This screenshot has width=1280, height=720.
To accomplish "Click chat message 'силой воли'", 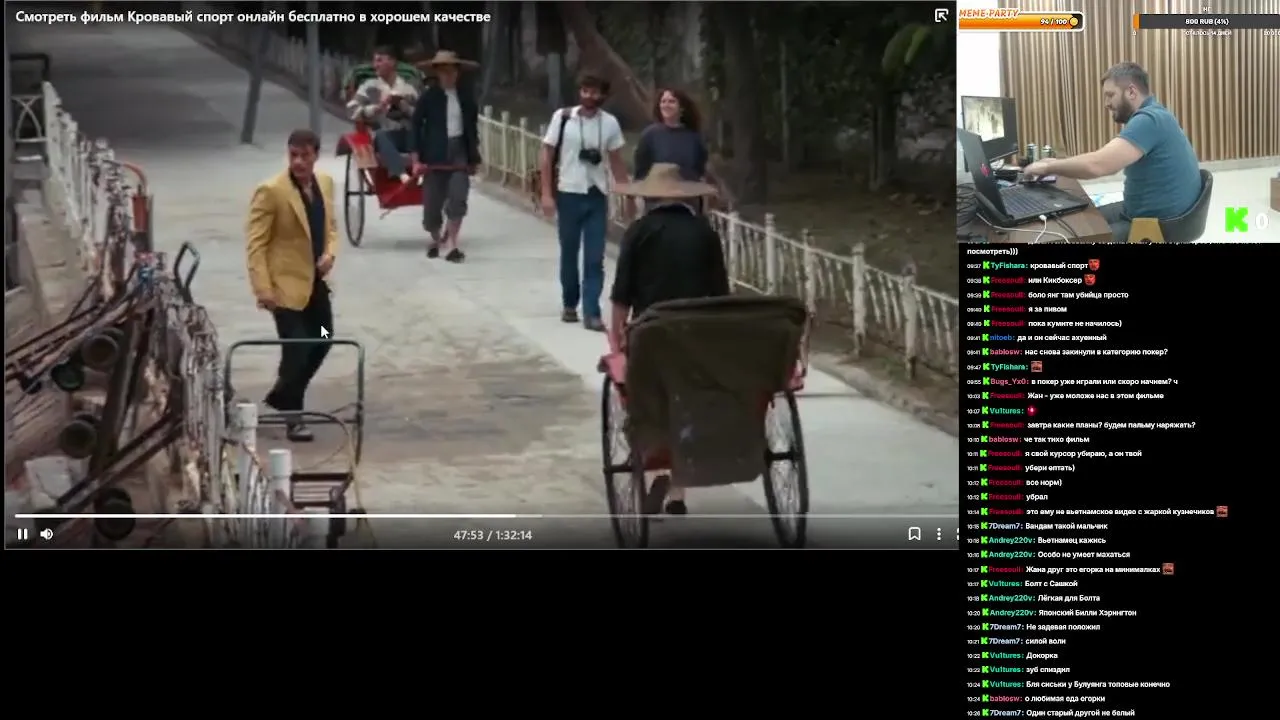I will point(1046,641).
